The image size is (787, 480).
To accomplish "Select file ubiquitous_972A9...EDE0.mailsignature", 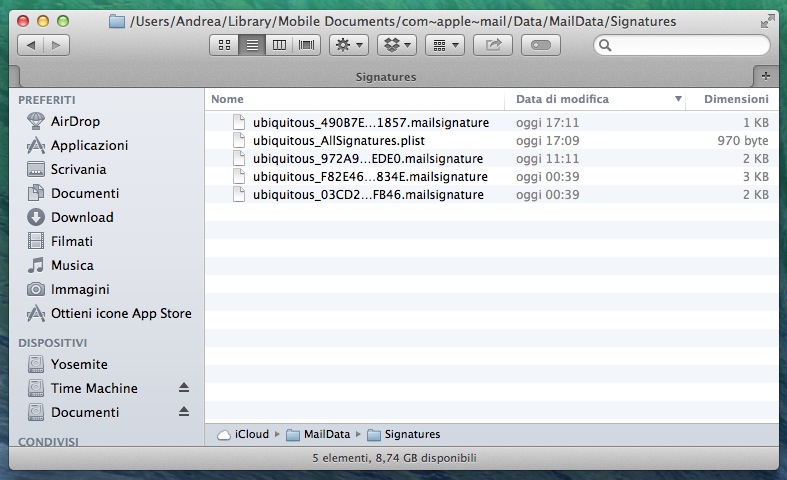I will click(x=367, y=159).
